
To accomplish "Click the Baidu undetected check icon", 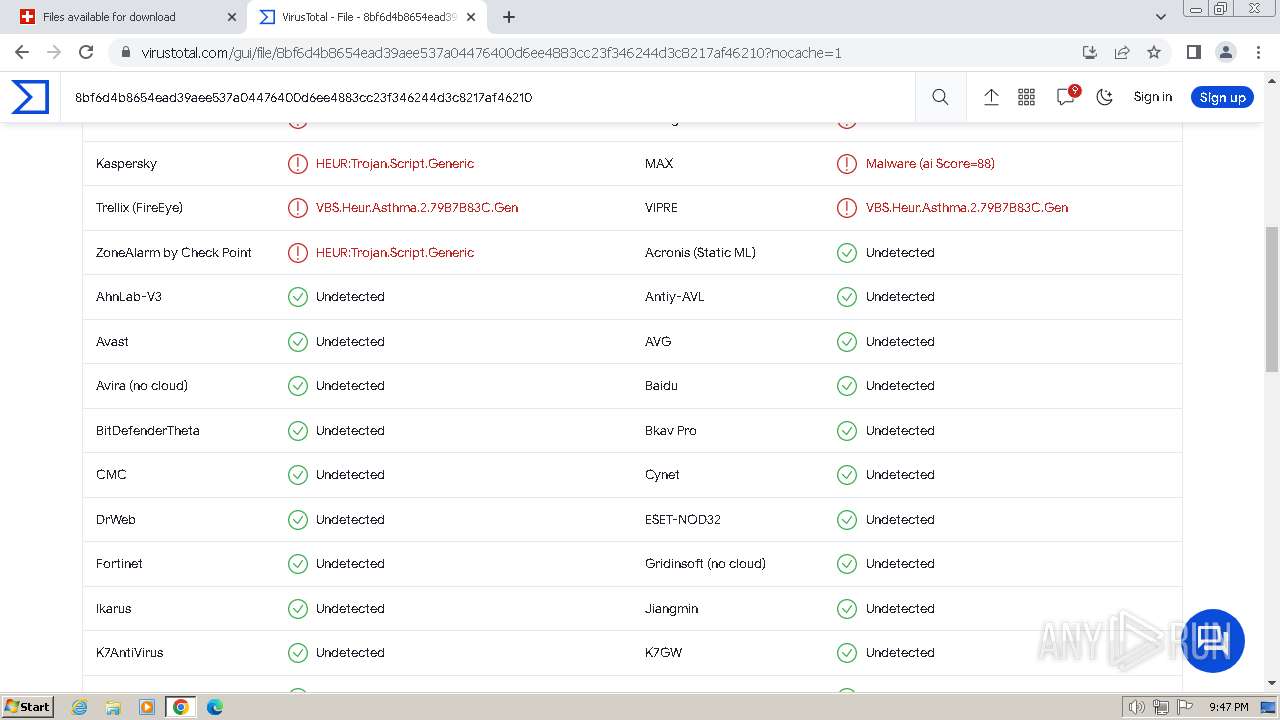I will coord(847,386).
